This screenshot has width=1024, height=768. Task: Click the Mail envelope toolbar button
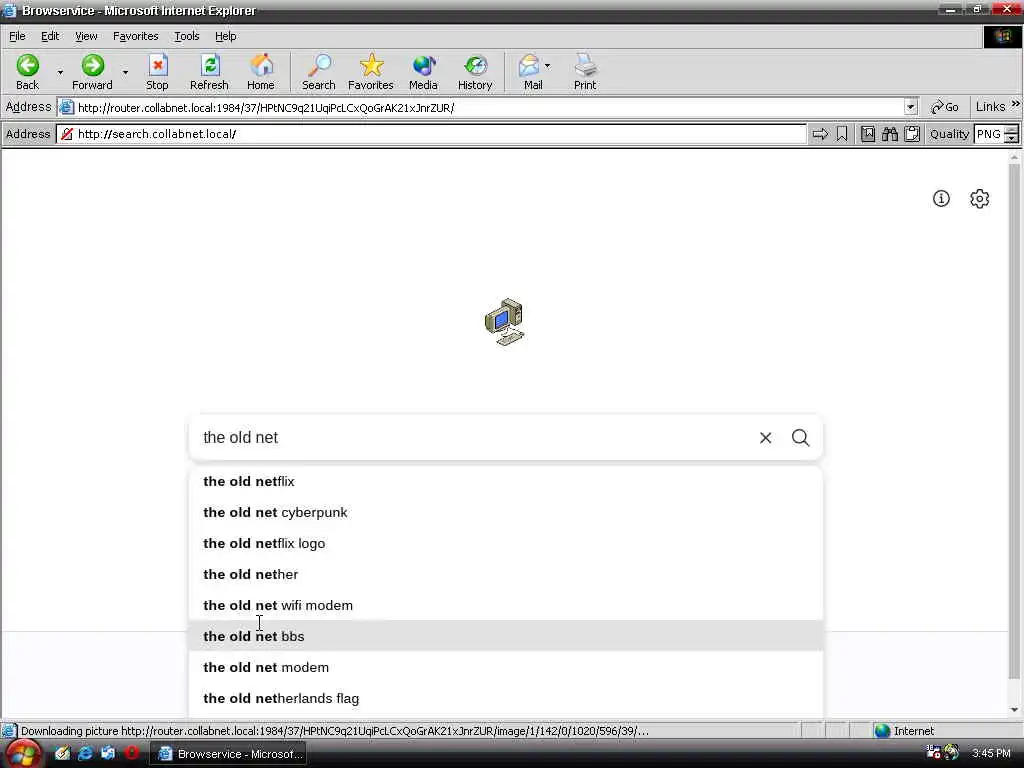tap(530, 72)
